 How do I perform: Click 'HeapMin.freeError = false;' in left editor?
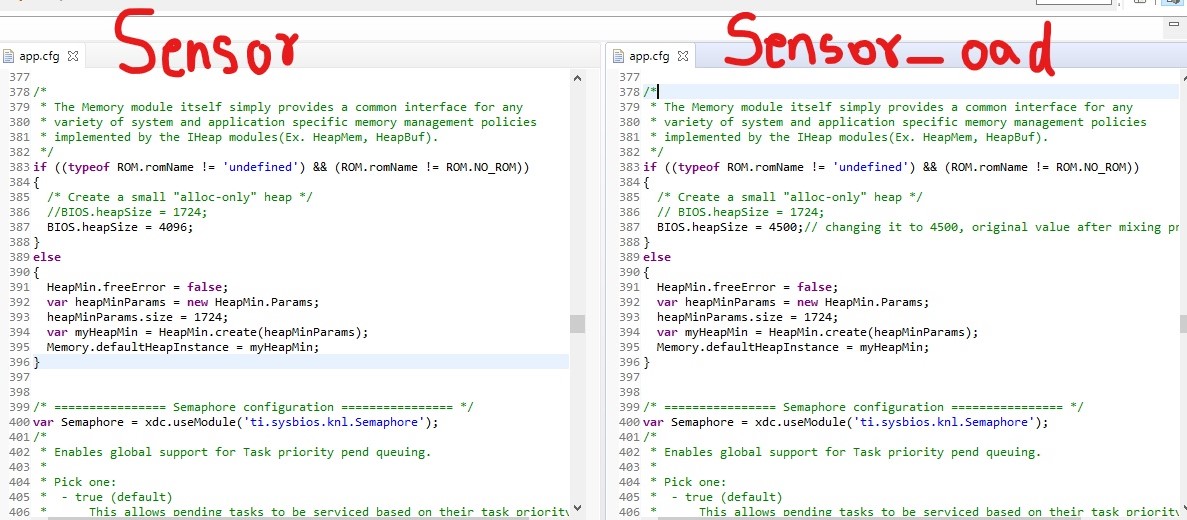click(x=137, y=287)
